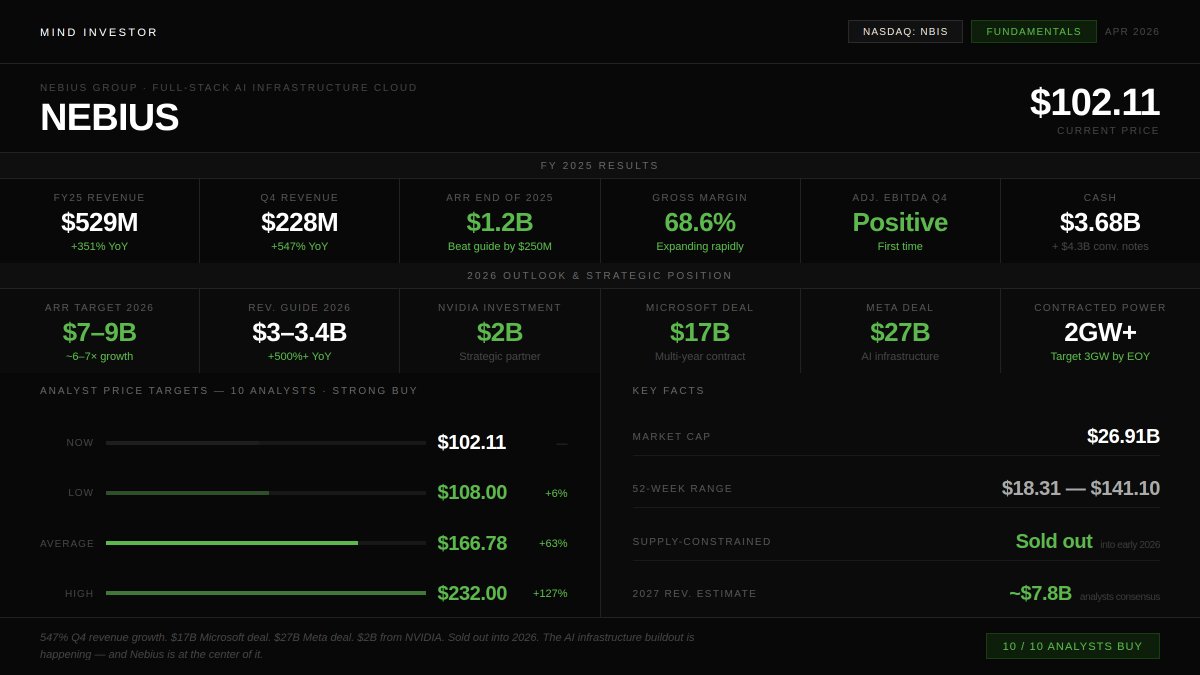Click the ARR Target 2026 $7–9B value
The image size is (1200, 675).
pyautogui.click(x=100, y=332)
